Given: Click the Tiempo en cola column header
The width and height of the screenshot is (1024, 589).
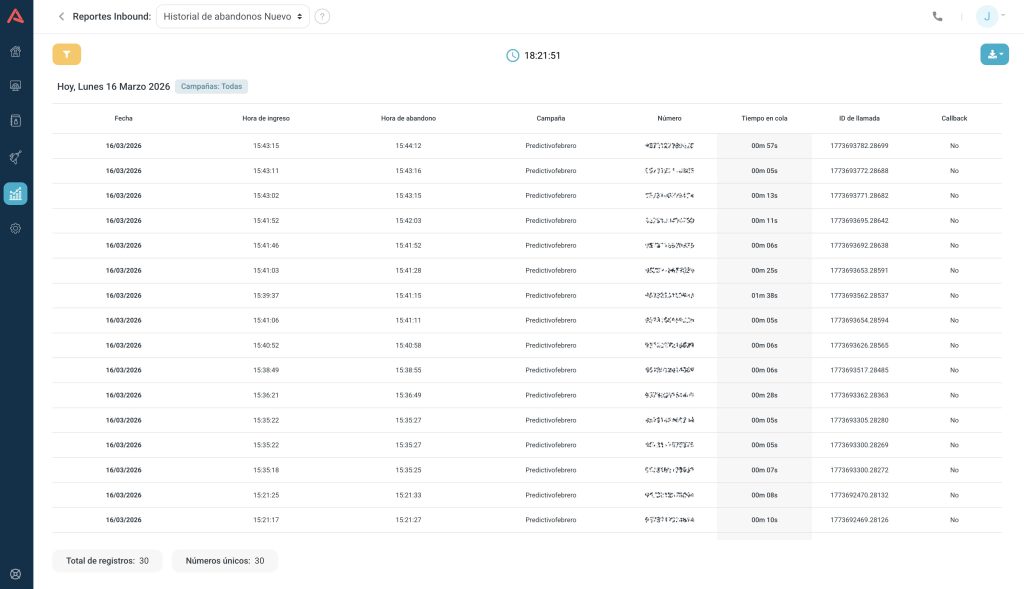Looking at the screenshot, I should pyautogui.click(x=764, y=118).
